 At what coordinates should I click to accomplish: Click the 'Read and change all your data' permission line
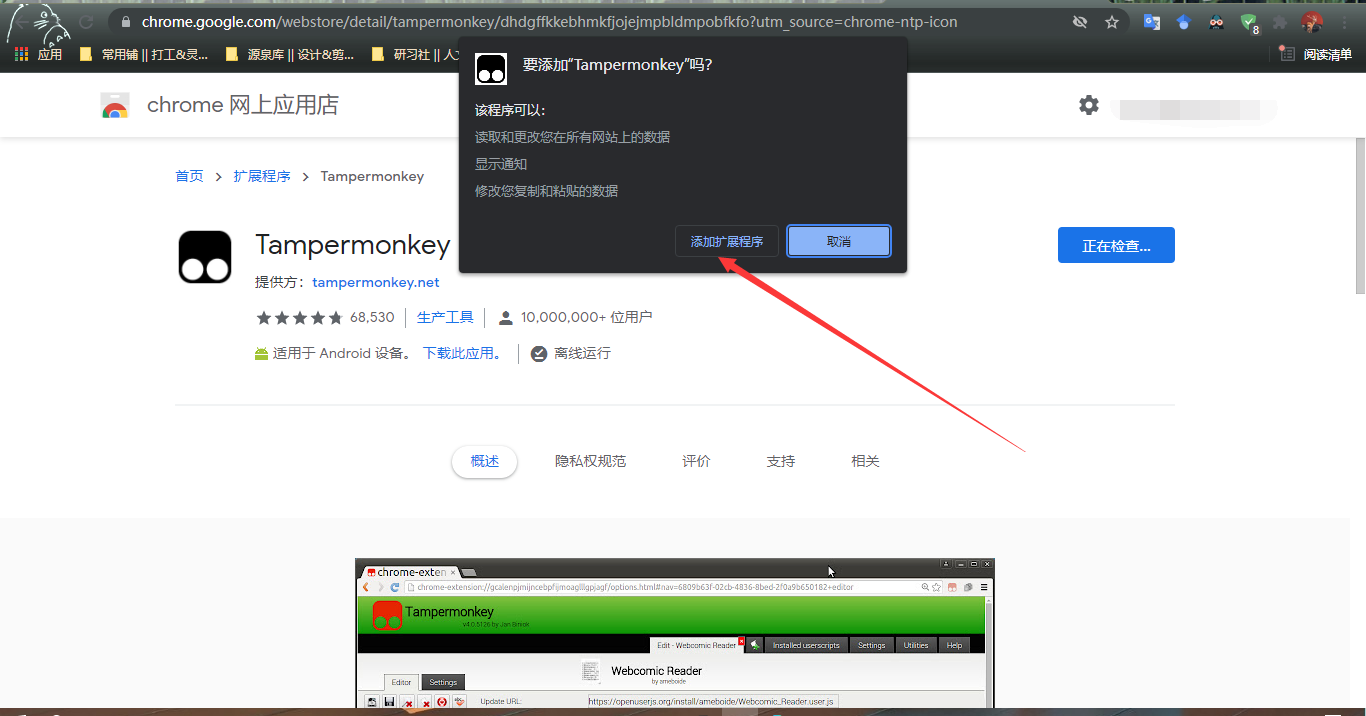pyautogui.click(x=572, y=137)
